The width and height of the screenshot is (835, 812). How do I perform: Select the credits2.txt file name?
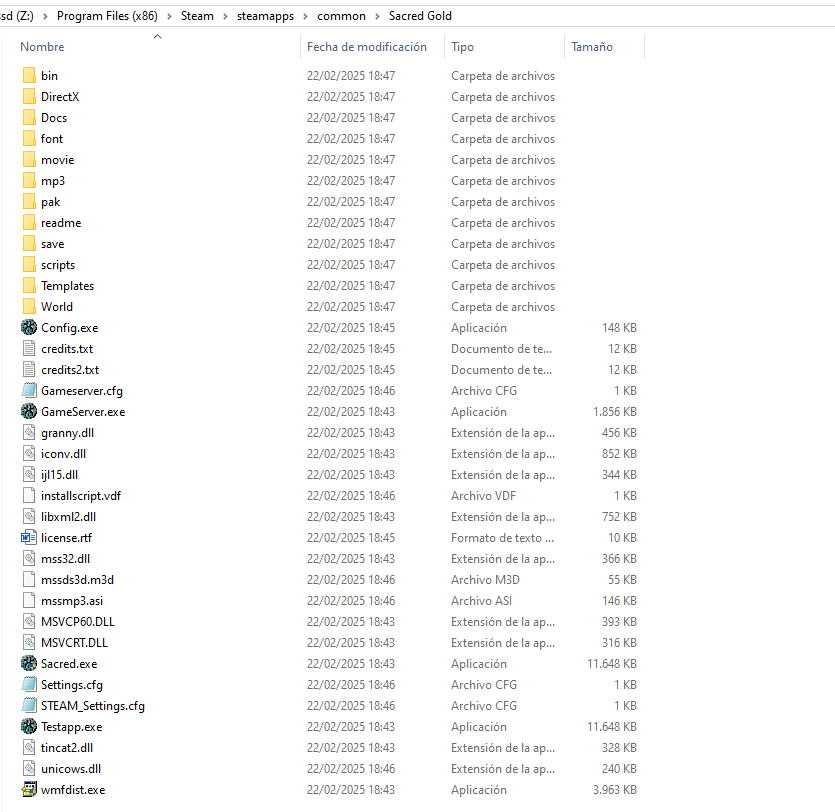(70, 370)
